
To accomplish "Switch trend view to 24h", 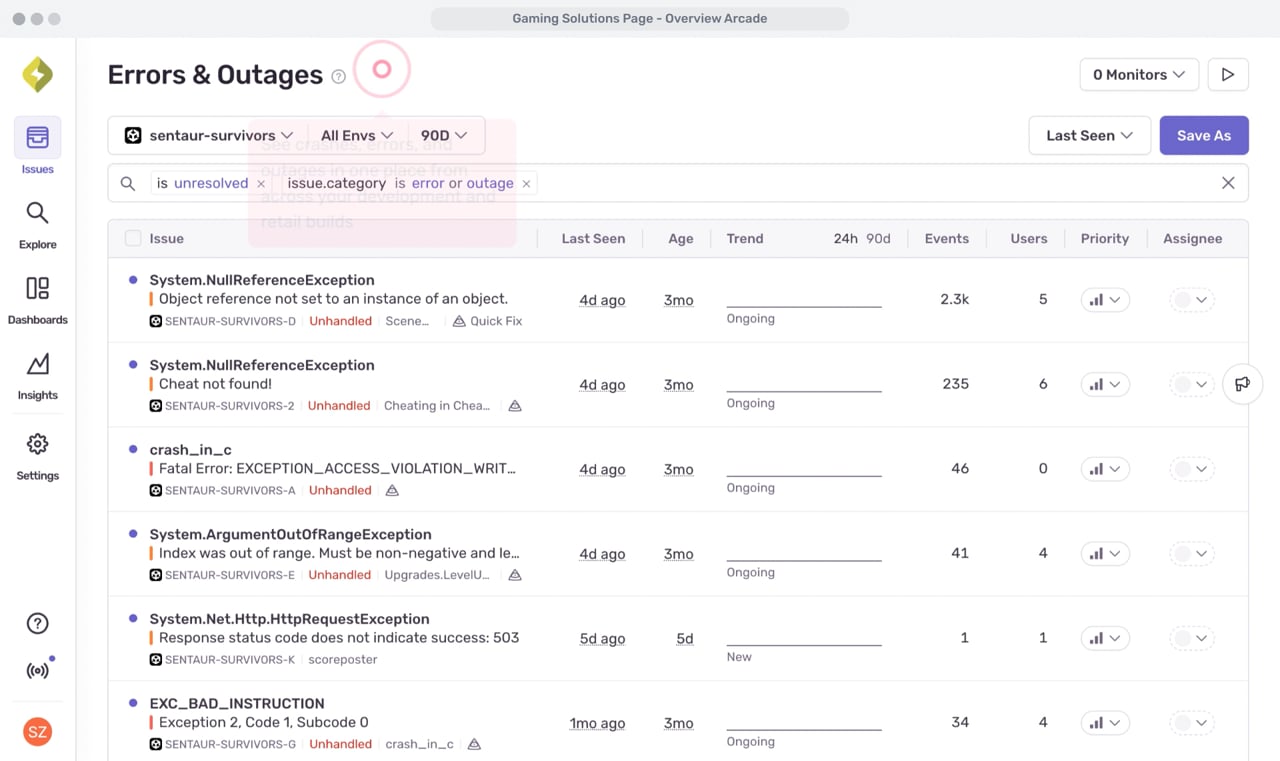I will (845, 239).
